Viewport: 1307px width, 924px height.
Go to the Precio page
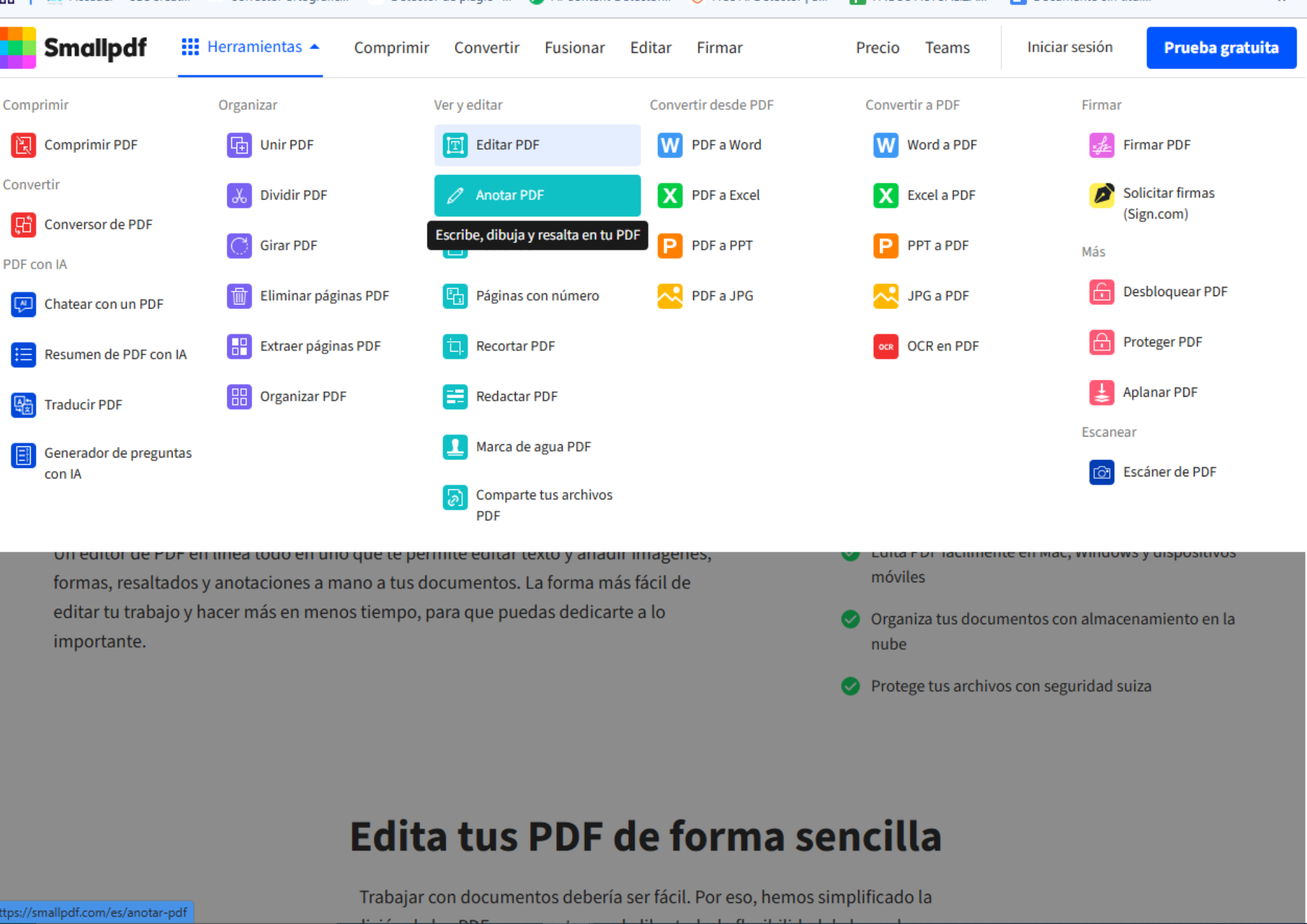(x=878, y=48)
